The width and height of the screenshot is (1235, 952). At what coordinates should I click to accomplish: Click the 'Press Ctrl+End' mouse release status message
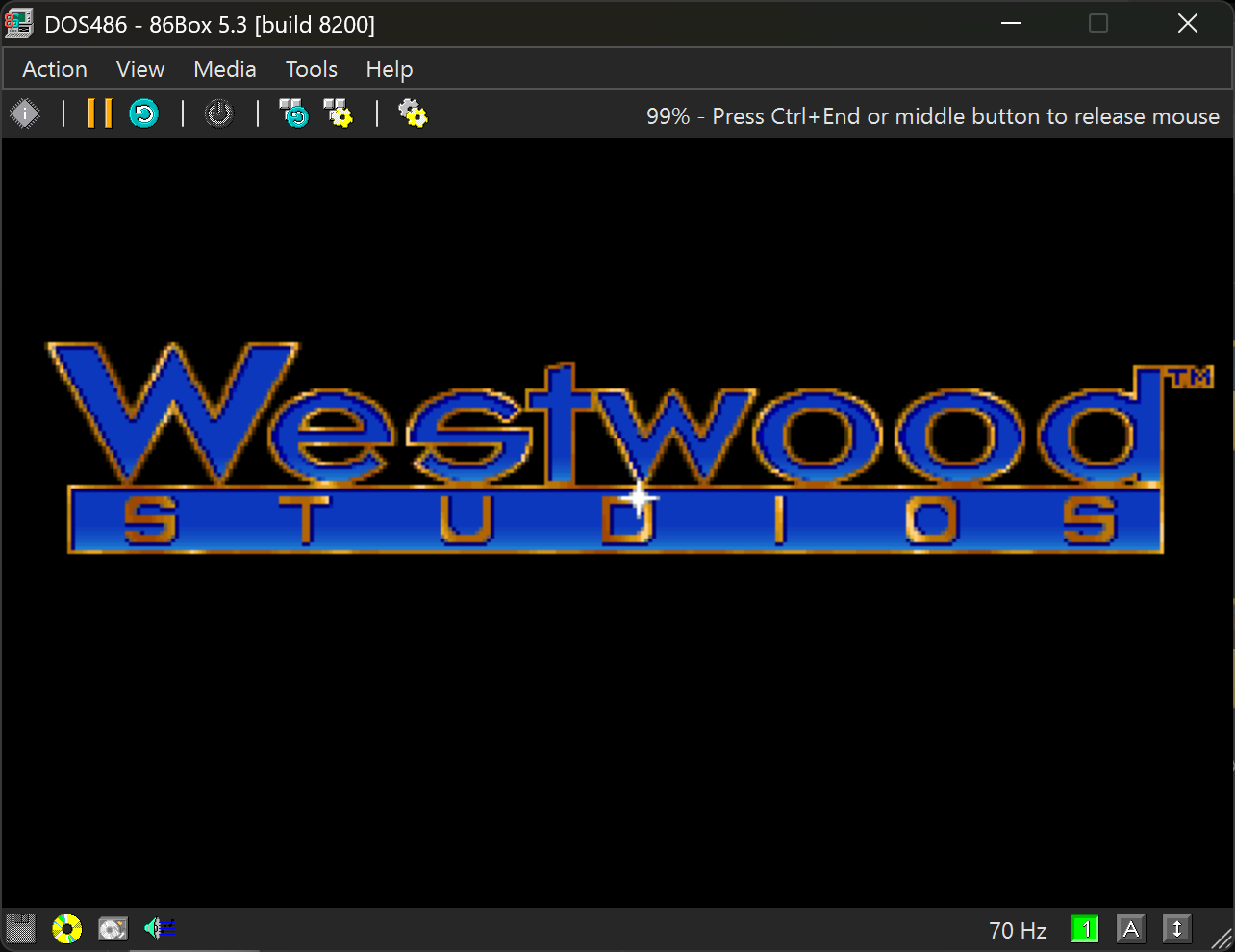933,116
